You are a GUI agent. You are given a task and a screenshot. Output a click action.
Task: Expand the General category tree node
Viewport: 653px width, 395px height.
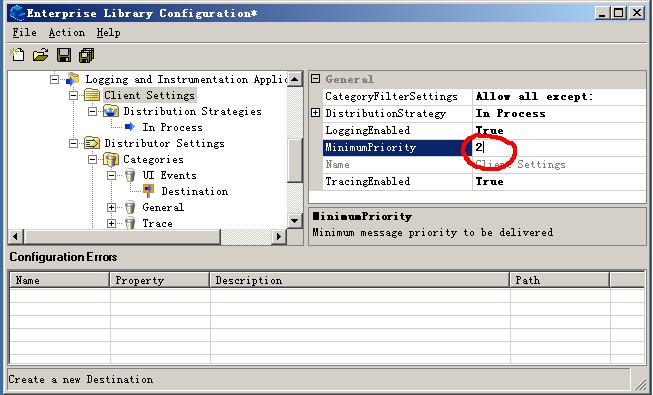pos(112,207)
